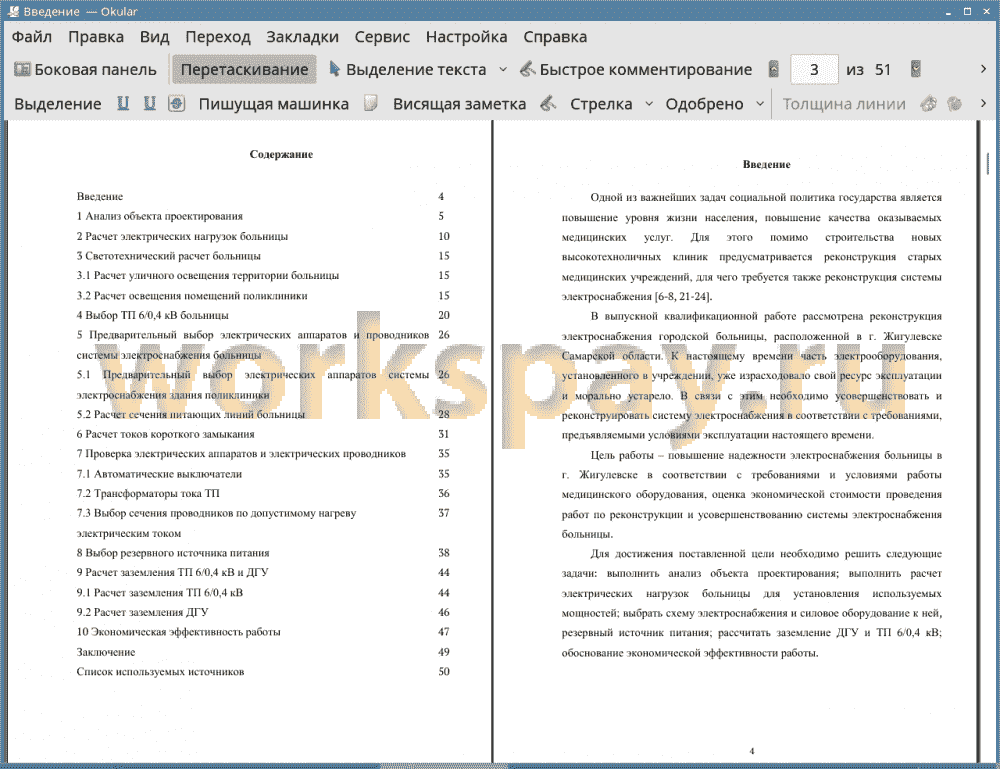
Task: Click contents entry '8 Выбор резервного источника питания'
Action: point(173,553)
